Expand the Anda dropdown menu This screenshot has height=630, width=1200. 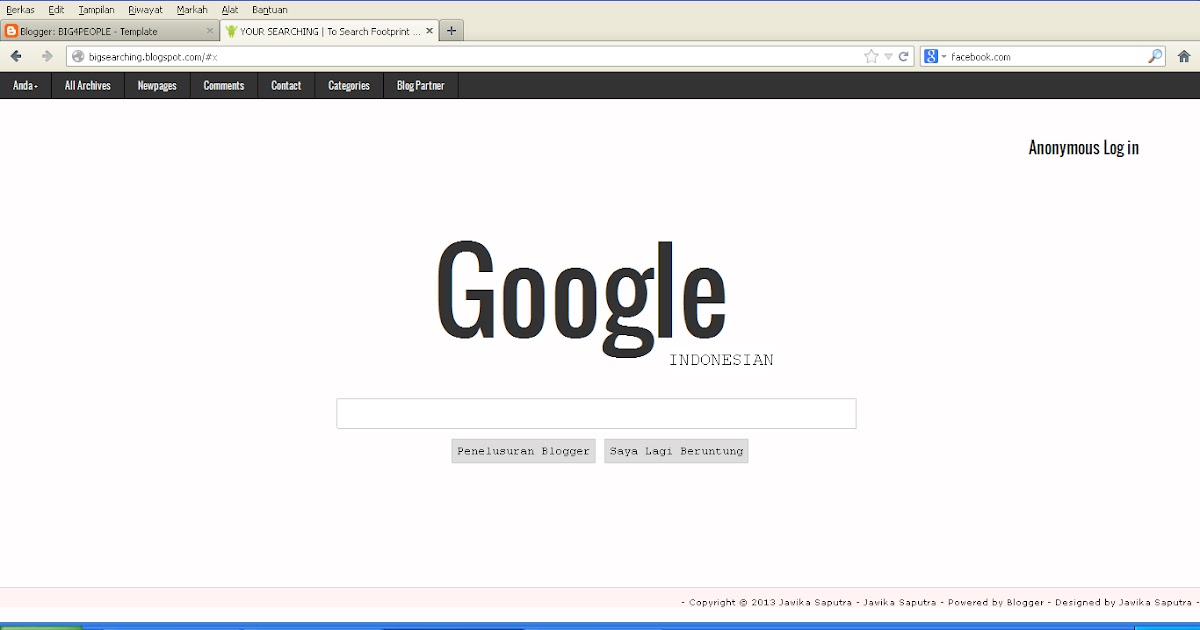(x=25, y=86)
